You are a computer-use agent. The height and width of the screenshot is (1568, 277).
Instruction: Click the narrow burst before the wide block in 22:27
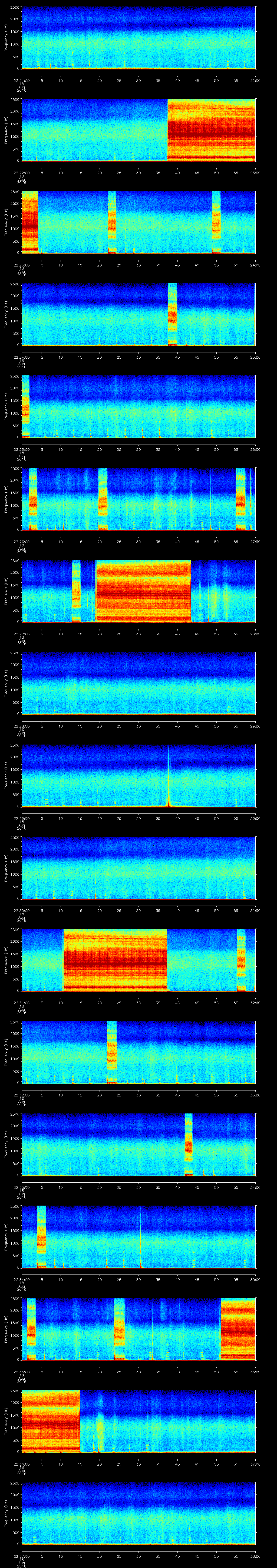[x=76, y=590]
